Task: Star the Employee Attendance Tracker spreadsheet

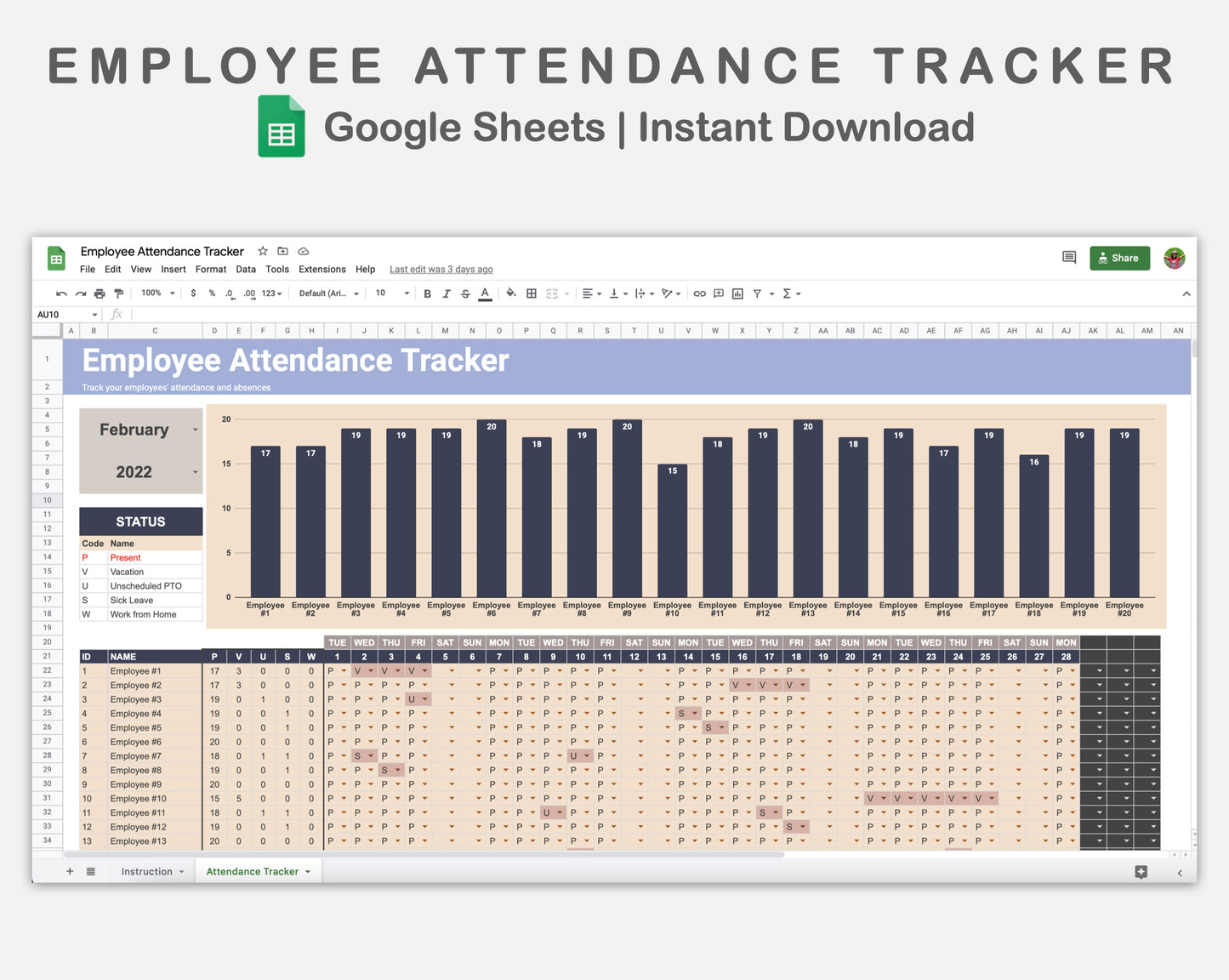Action: point(262,251)
